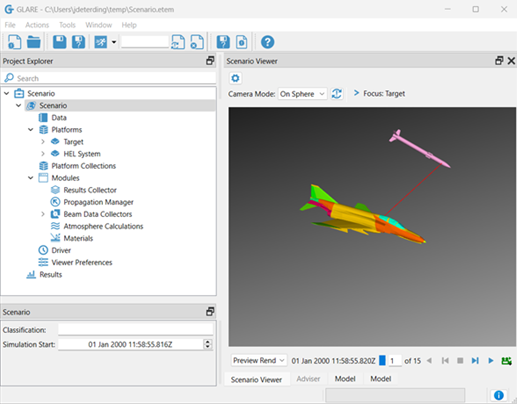Image resolution: width=517 pixels, height=404 pixels.
Task: Click the info icon in the status bar
Action: coord(498,395)
